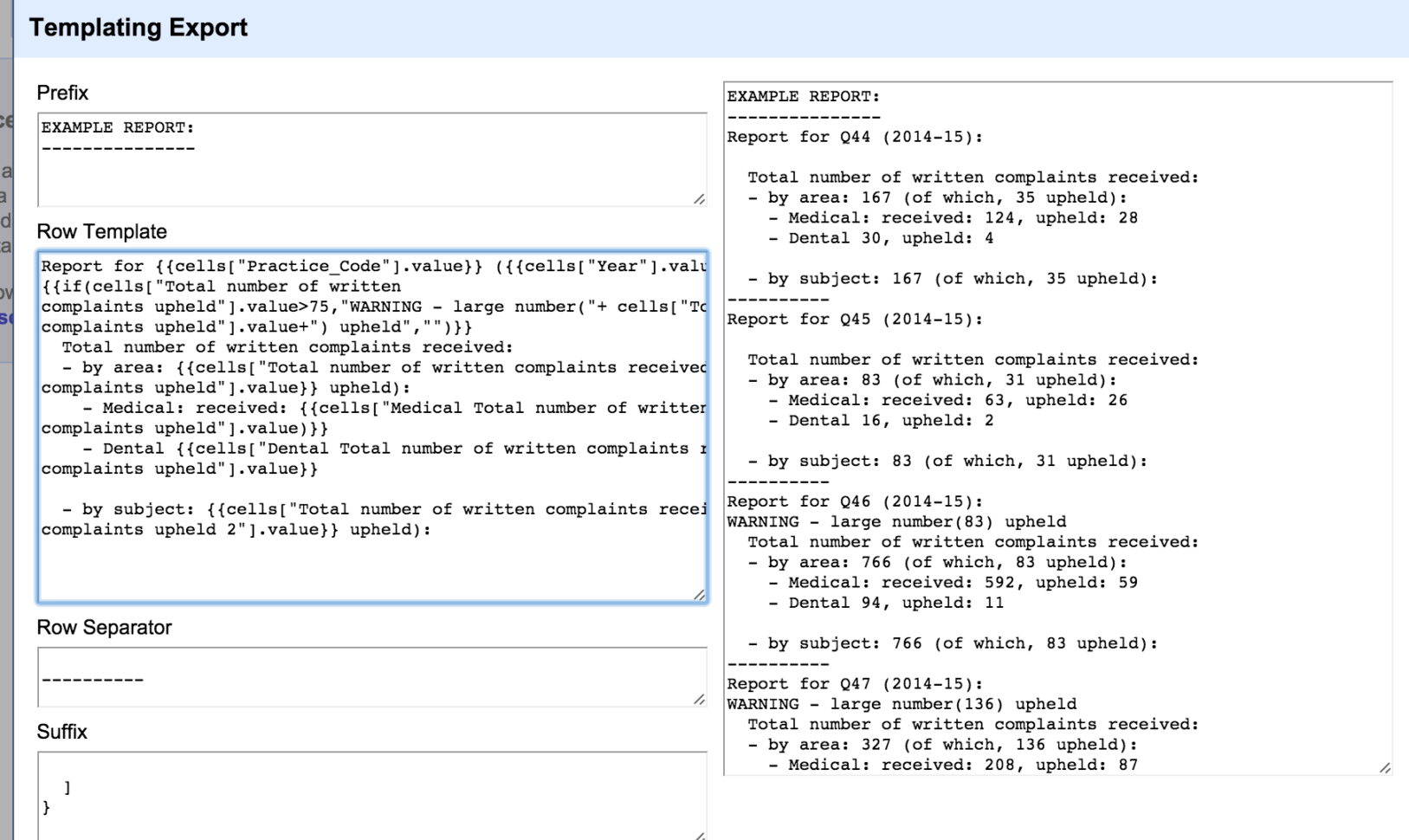Click the Prefix textarea resize grip
The width and height of the screenshot is (1409, 840).
(698, 199)
